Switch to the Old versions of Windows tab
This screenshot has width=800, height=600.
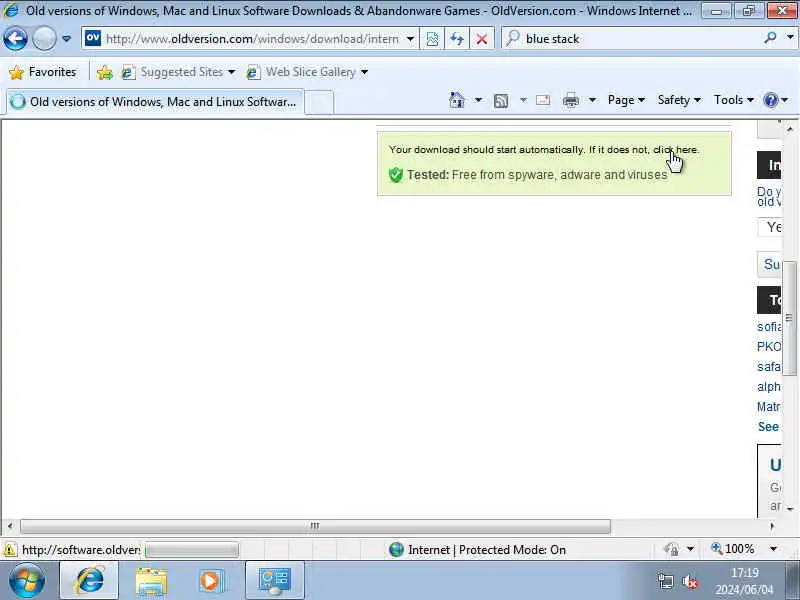tap(155, 102)
